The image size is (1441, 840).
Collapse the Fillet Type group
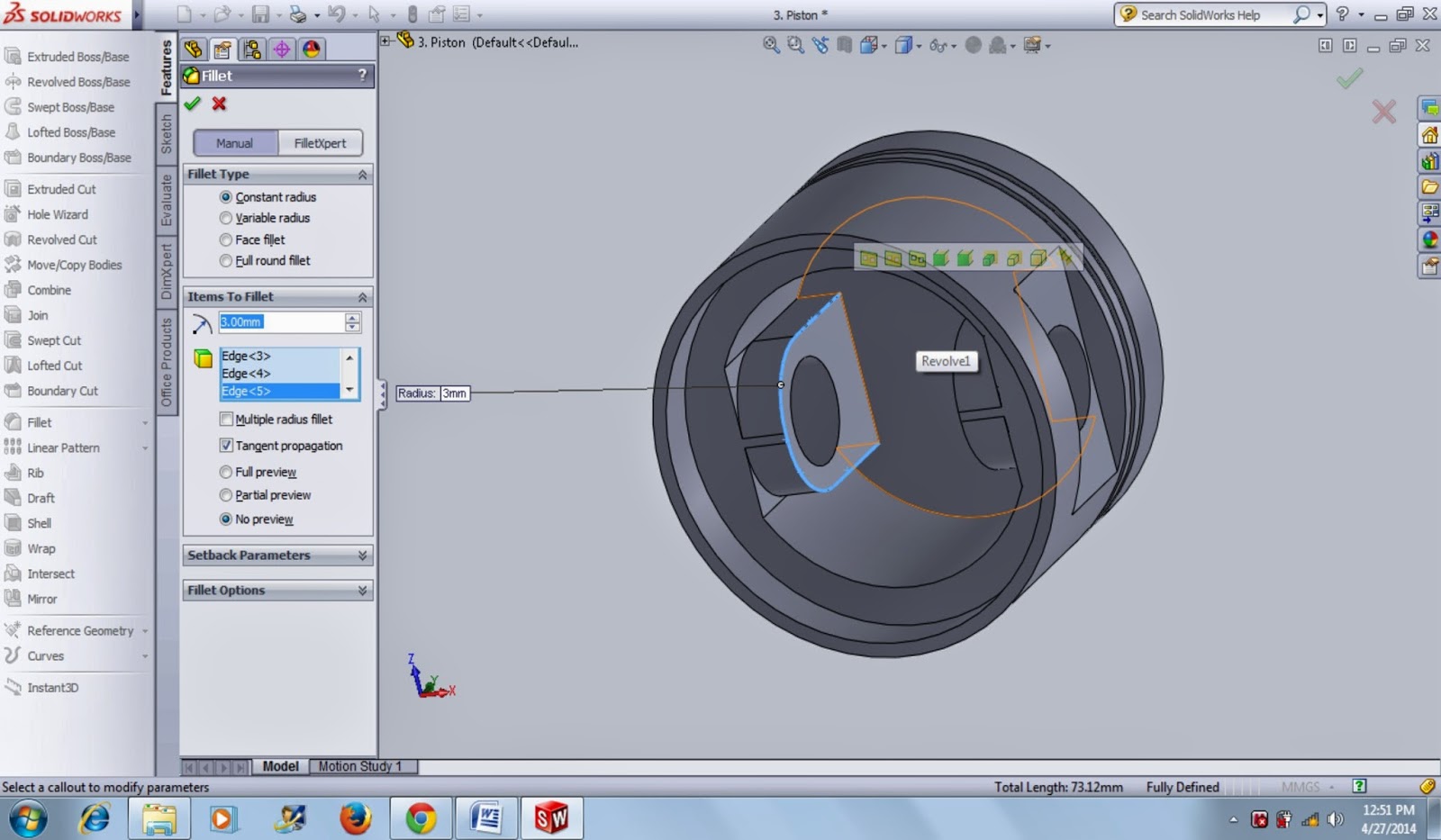(364, 174)
